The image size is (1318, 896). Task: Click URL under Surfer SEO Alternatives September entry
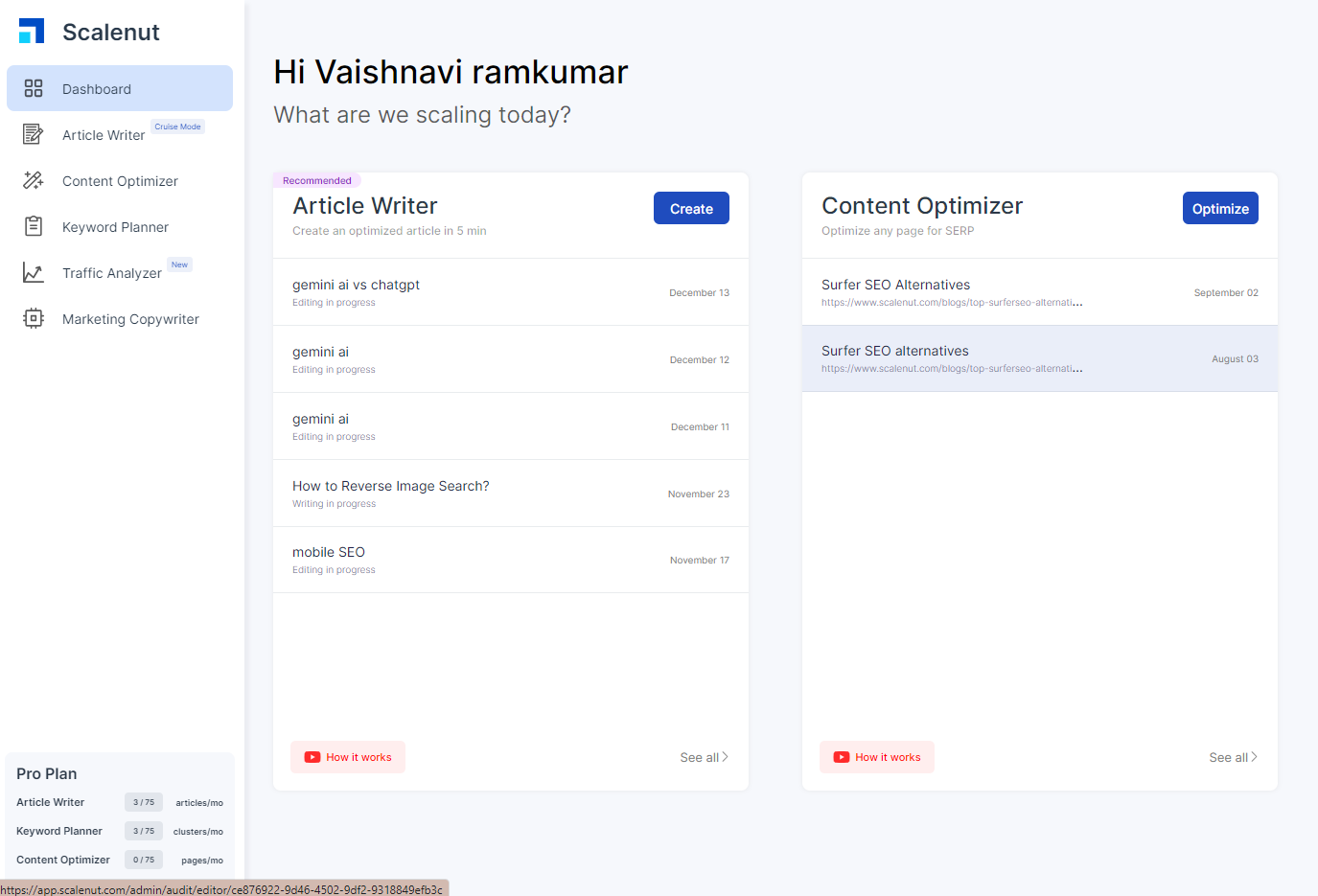pyautogui.click(x=952, y=303)
